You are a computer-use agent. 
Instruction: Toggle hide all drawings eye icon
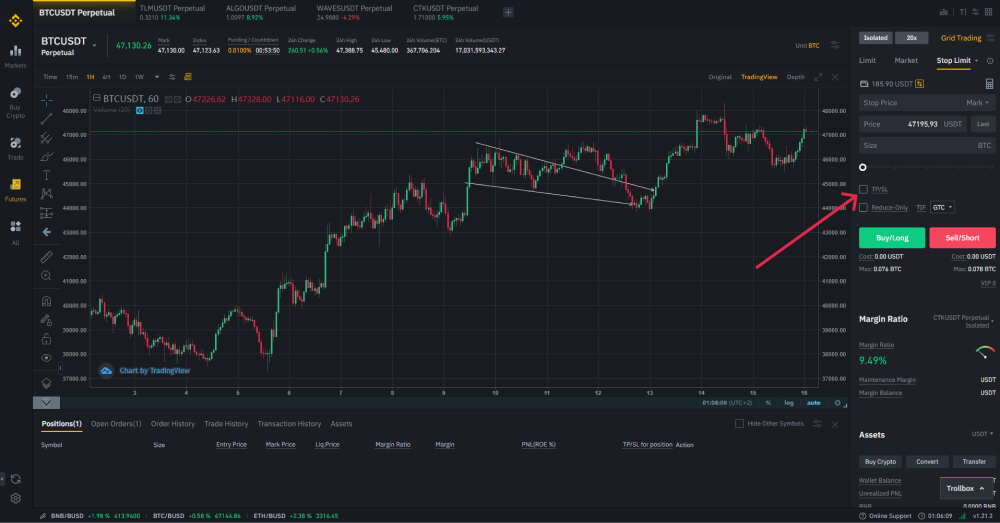47,358
